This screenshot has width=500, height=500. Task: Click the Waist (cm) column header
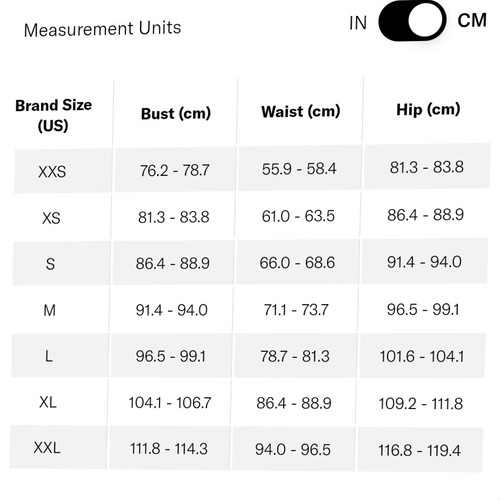pos(301,112)
